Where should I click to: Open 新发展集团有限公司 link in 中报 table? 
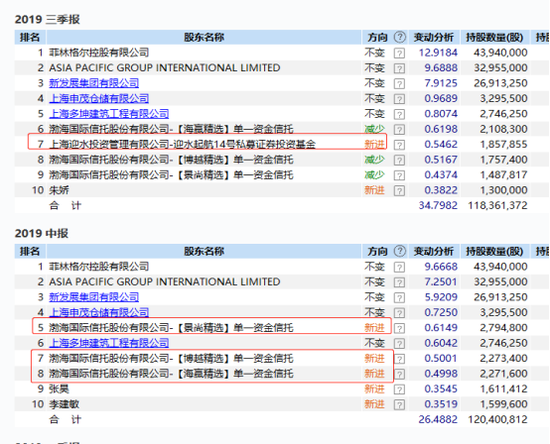[x=94, y=297]
